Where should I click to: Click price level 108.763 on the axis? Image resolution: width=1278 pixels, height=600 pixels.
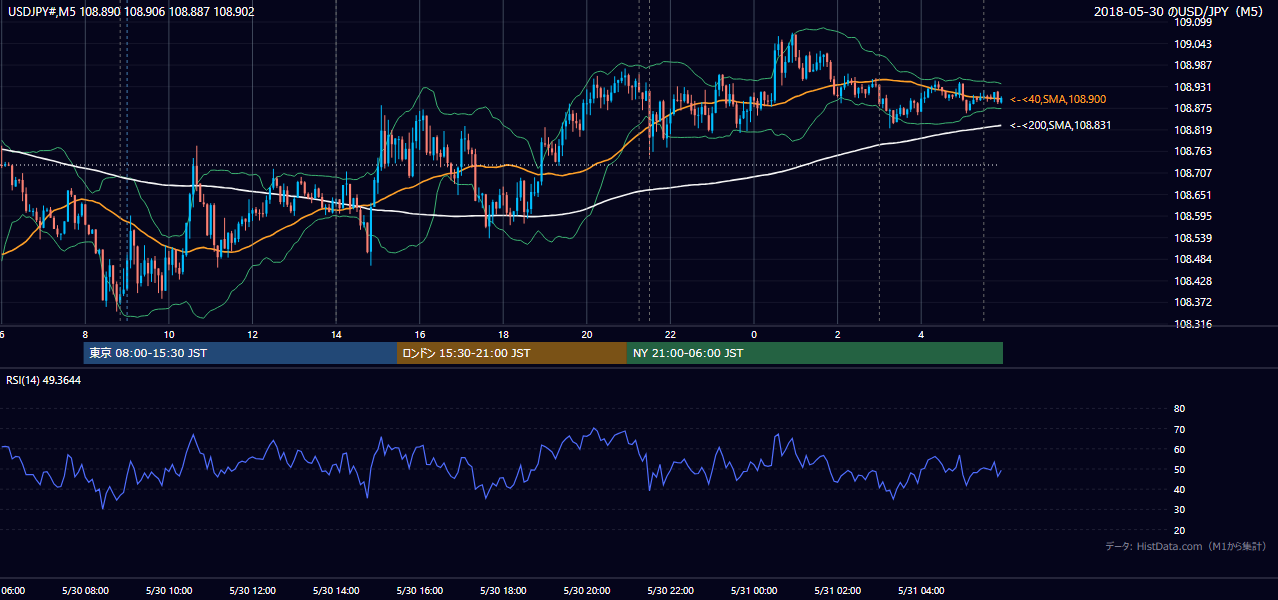click(x=1193, y=152)
